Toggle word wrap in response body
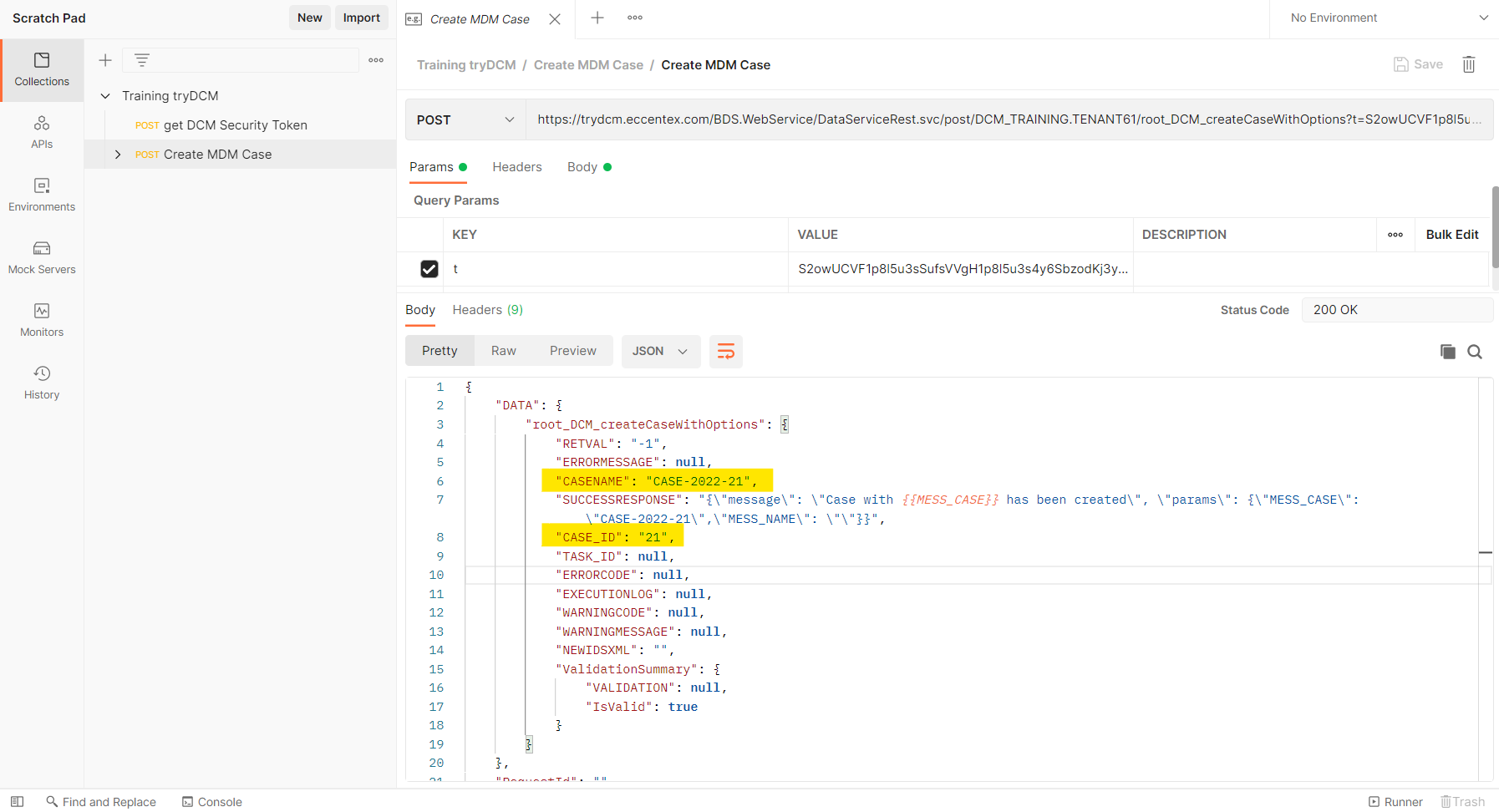 coord(726,352)
